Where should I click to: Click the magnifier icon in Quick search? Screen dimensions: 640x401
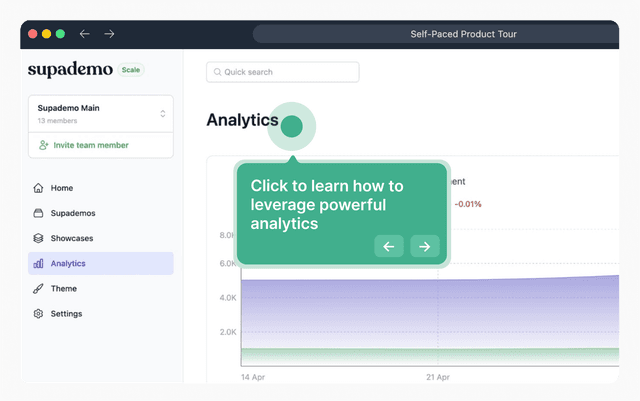pos(216,72)
